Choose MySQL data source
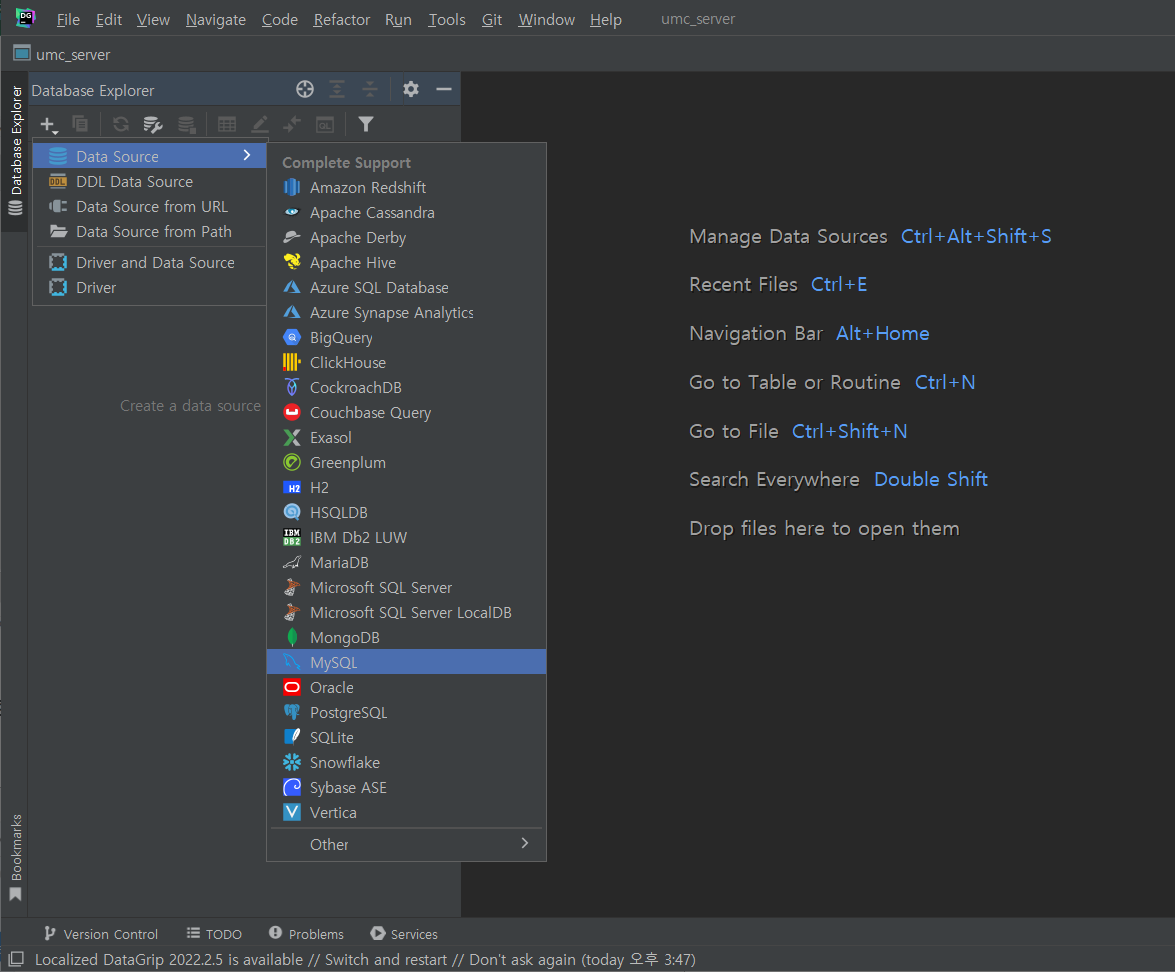 click(406, 662)
